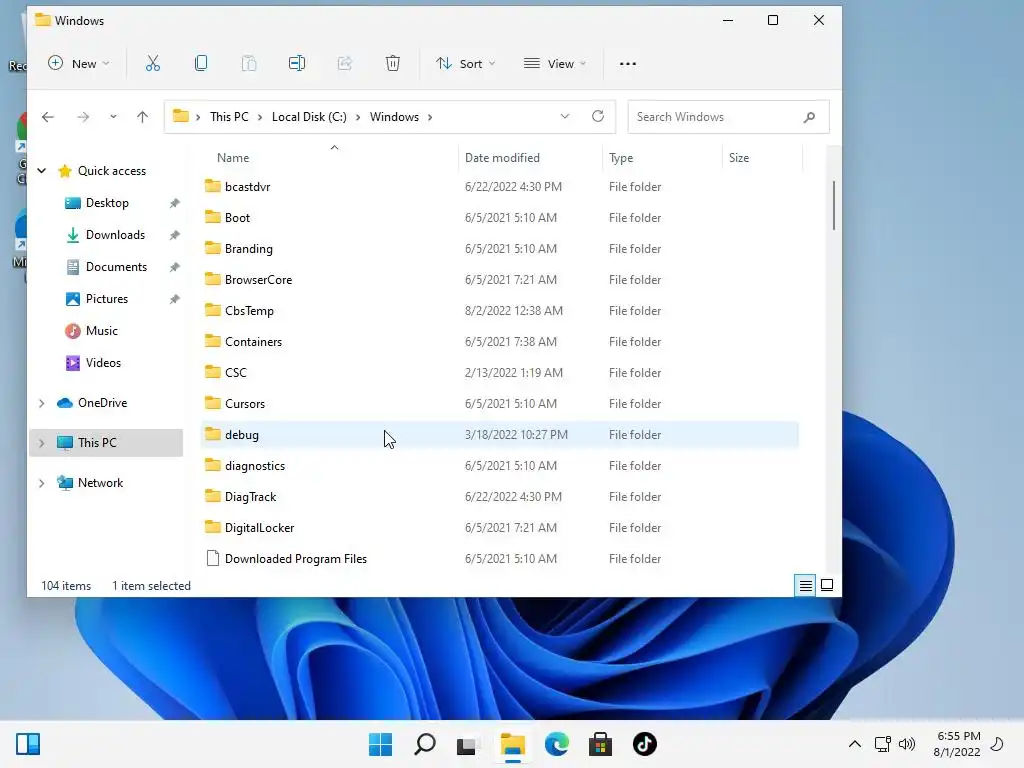Click Local Disk (C:) in breadcrumb
The image size is (1024, 768).
[x=309, y=117]
